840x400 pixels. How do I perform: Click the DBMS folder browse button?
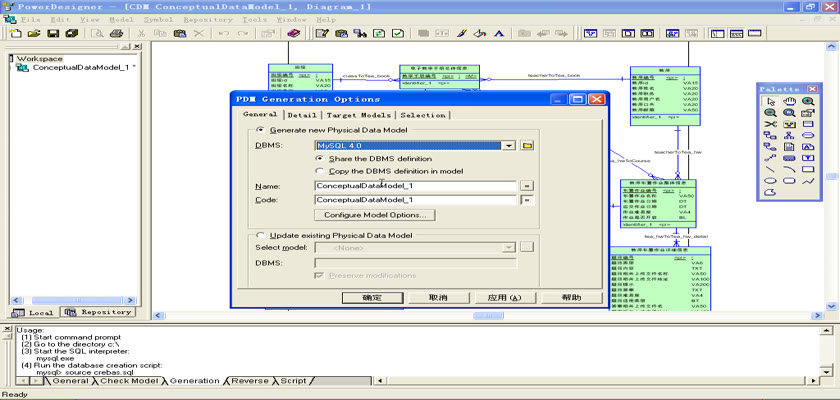pos(527,146)
